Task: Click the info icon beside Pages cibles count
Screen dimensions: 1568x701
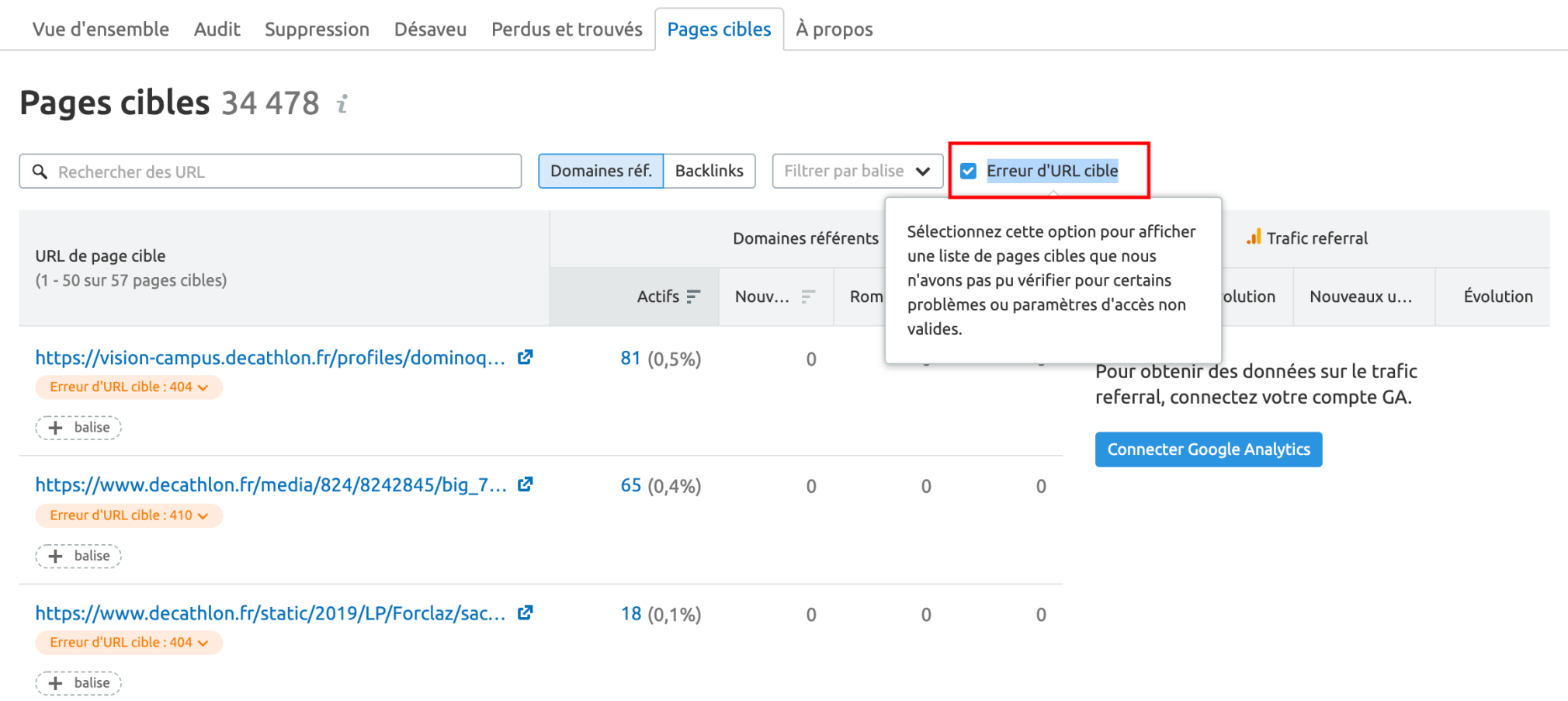Action: click(342, 103)
